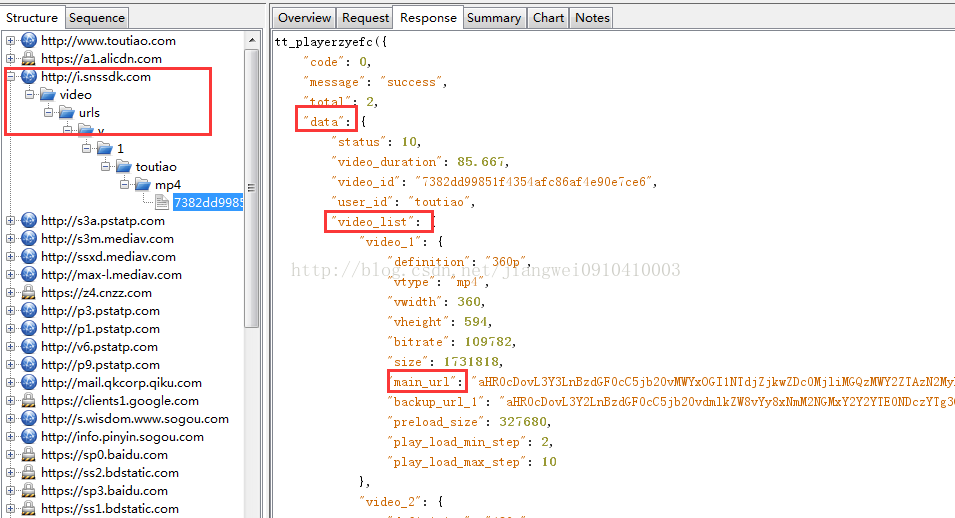Click the "preload_size" value 327680
The height and width of the screenshot is (518, 955).
pos(523,422)
